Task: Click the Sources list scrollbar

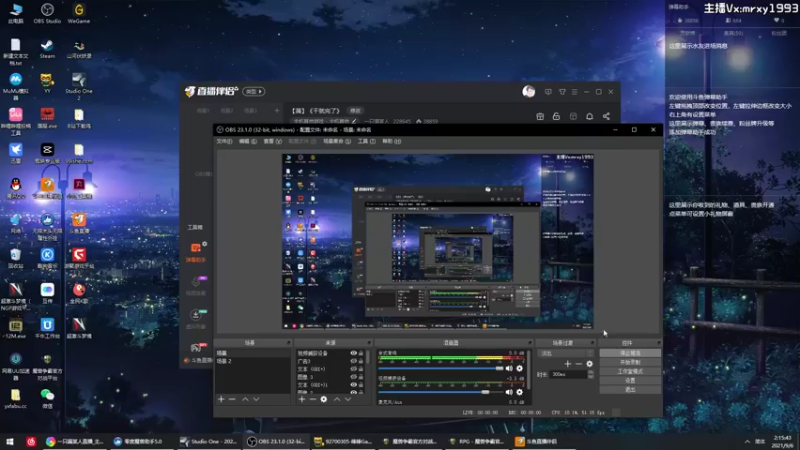Action: coord(368,357)
